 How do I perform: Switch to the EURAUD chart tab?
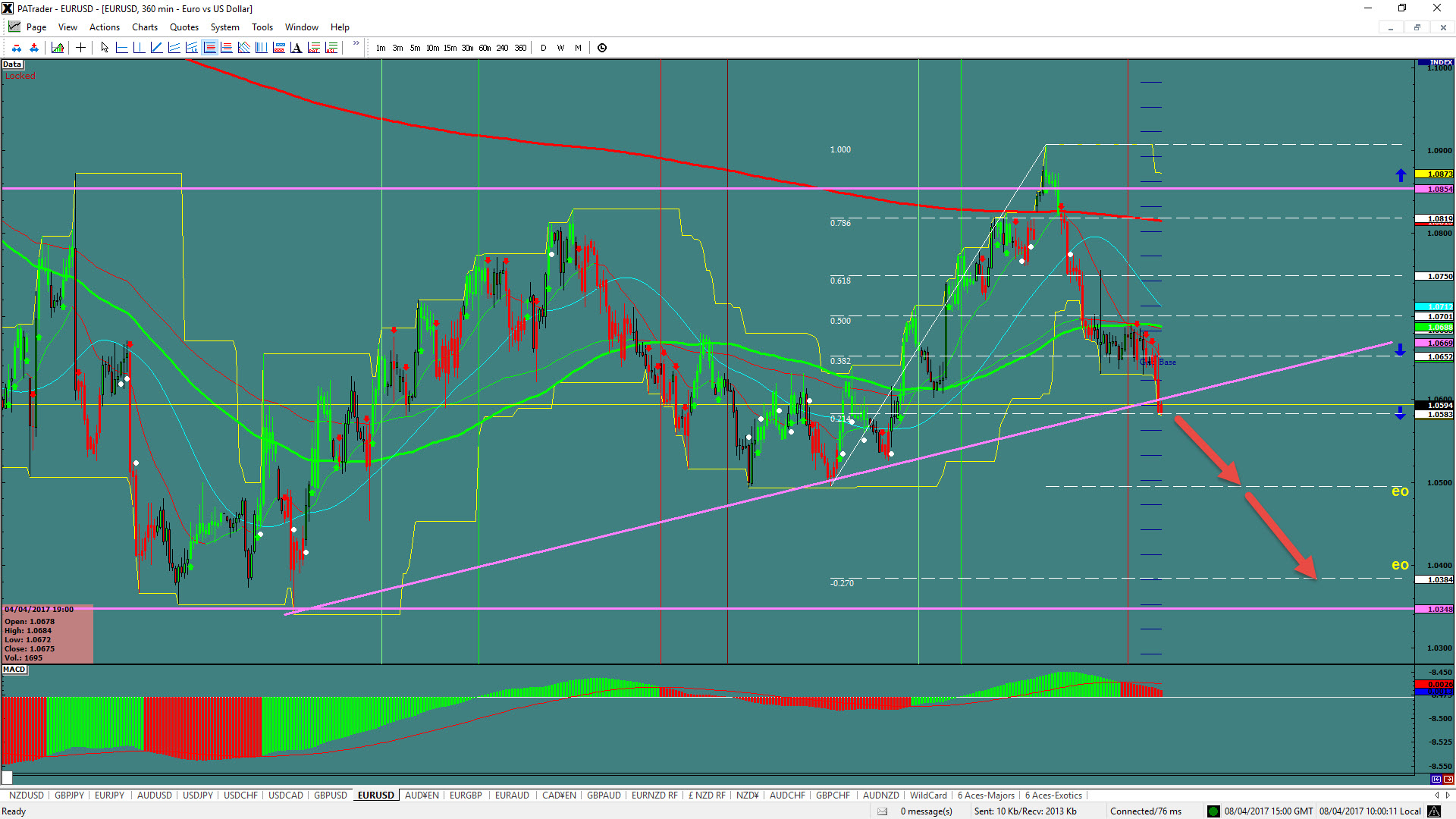512,795
